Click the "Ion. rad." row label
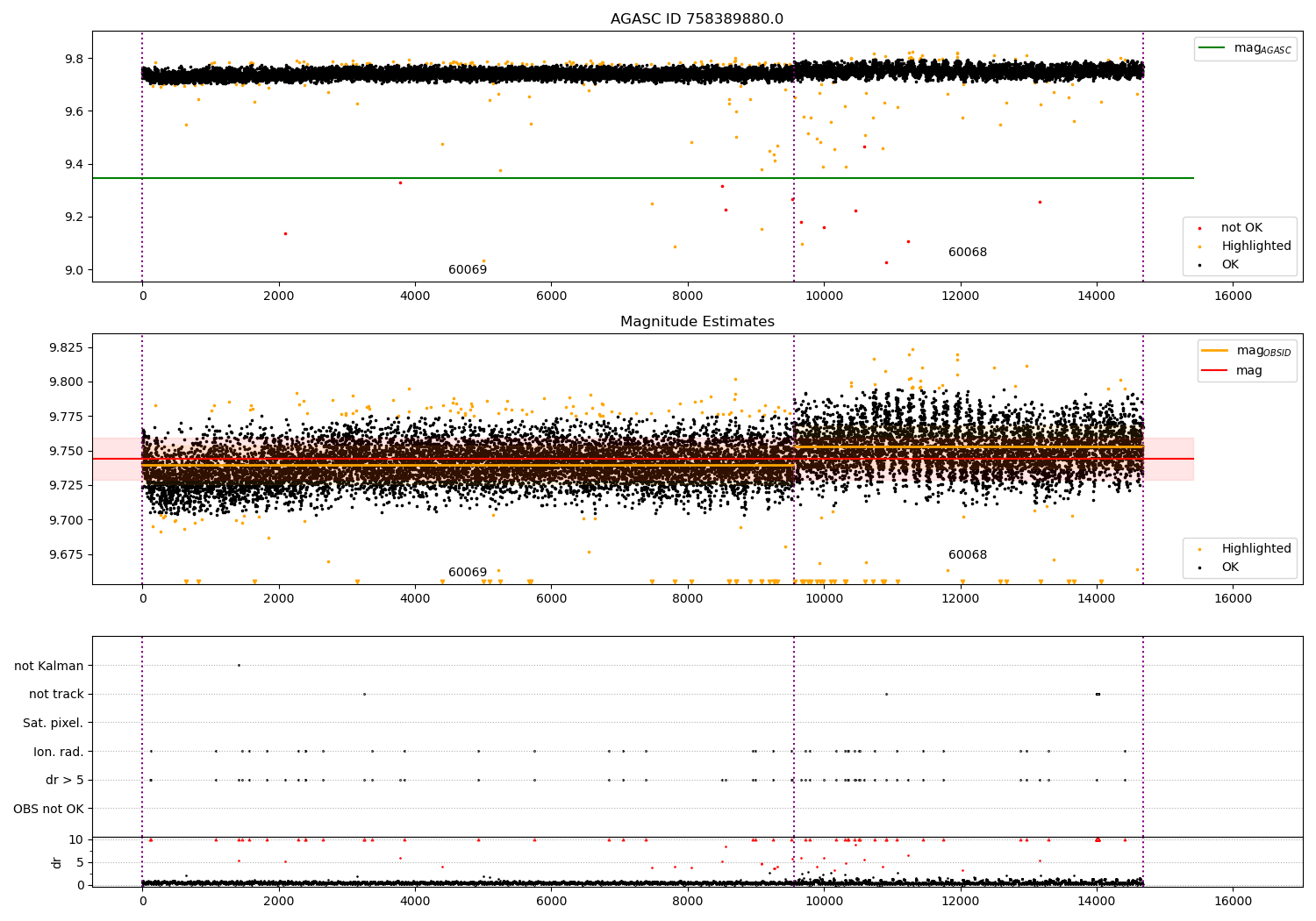The image size is (1316, 921). 59,752
